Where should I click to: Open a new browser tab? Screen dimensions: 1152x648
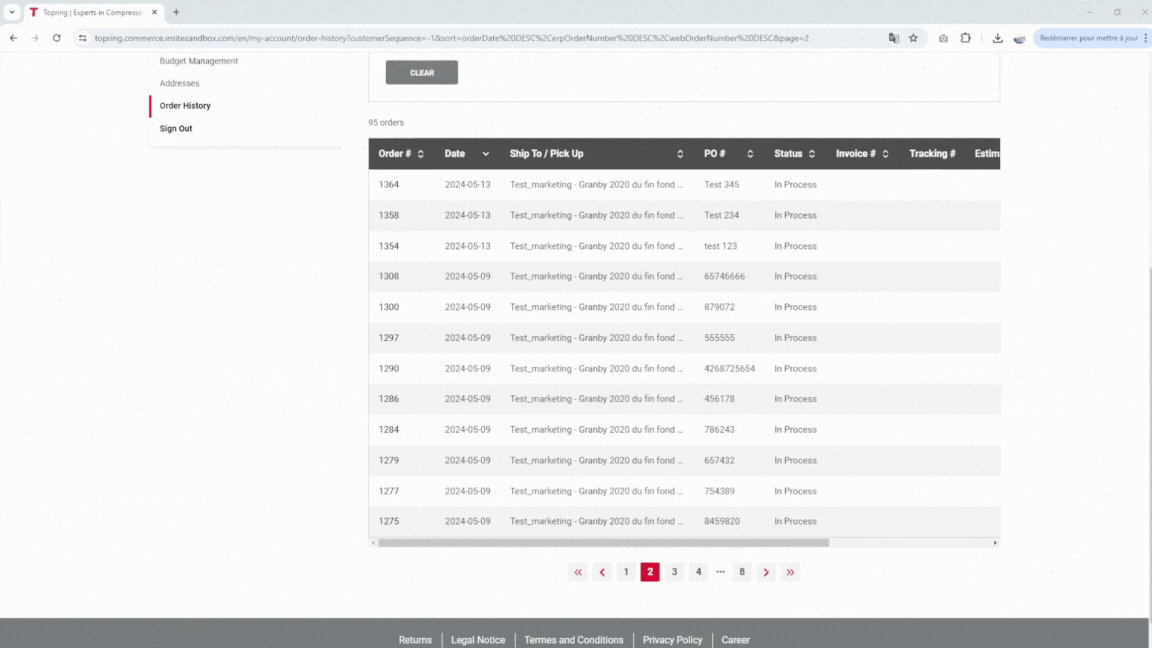176,12
